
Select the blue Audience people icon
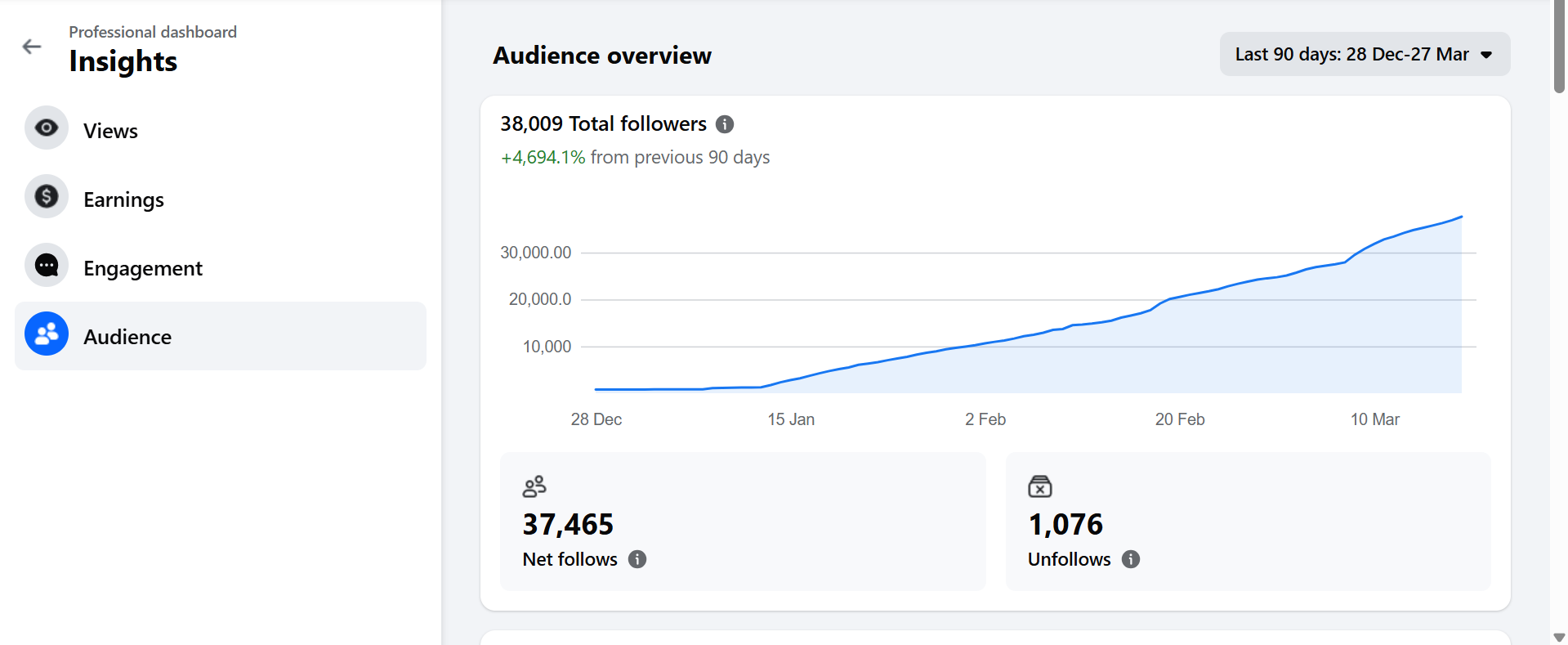[47, 334]
